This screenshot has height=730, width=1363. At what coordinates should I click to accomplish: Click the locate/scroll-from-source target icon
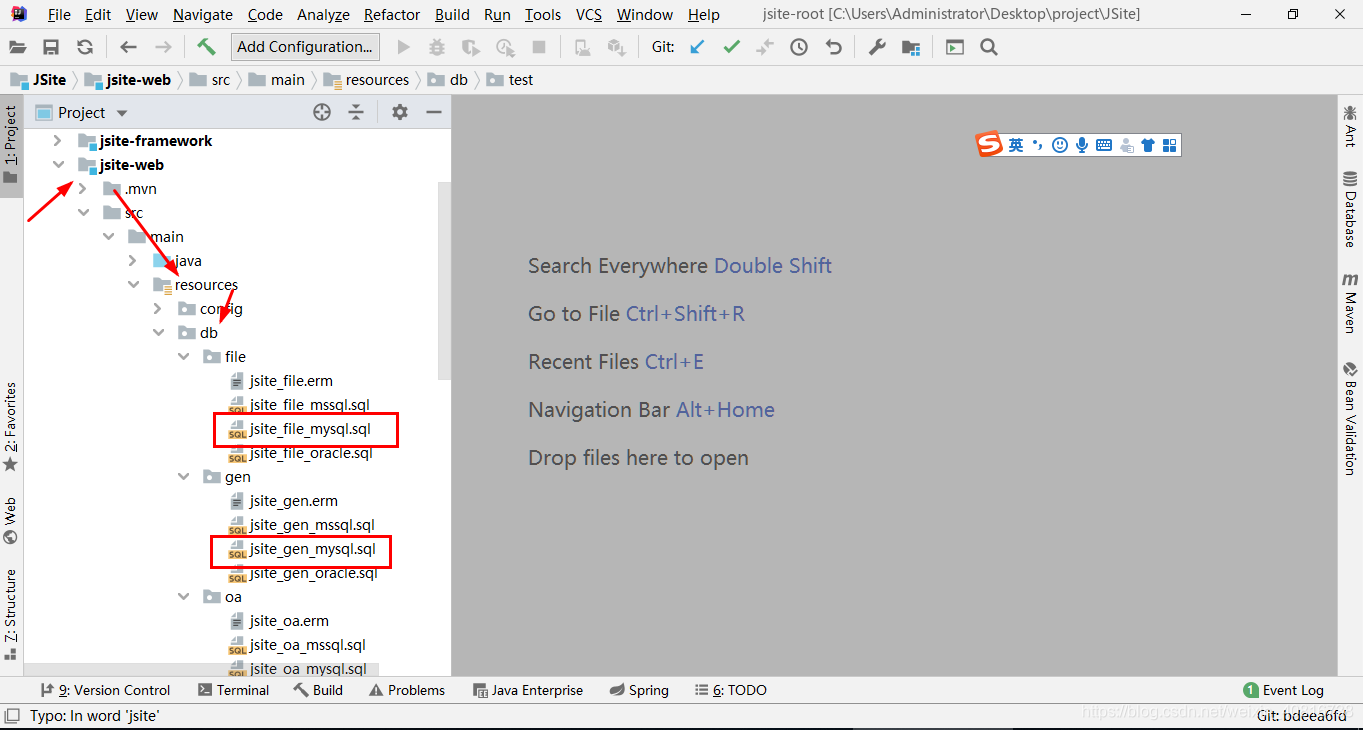pyautogui.click(x=322, y=112)
